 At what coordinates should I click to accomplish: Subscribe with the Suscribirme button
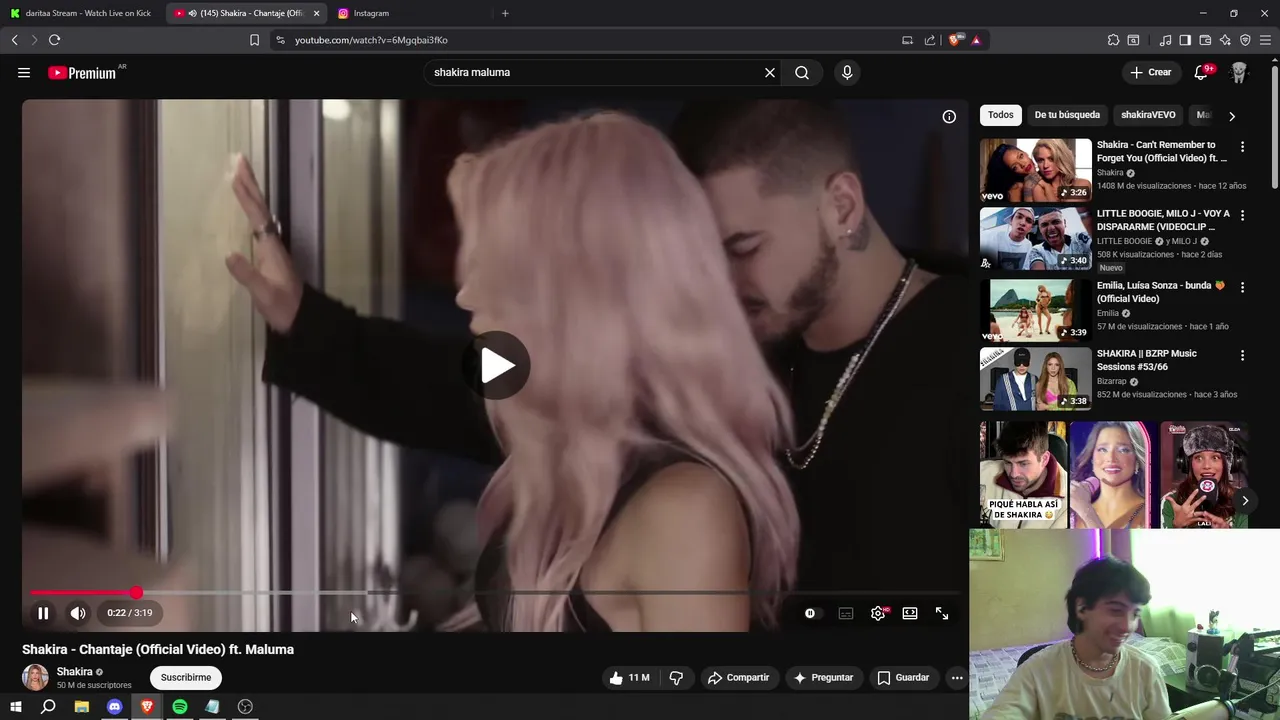(186, 677)
